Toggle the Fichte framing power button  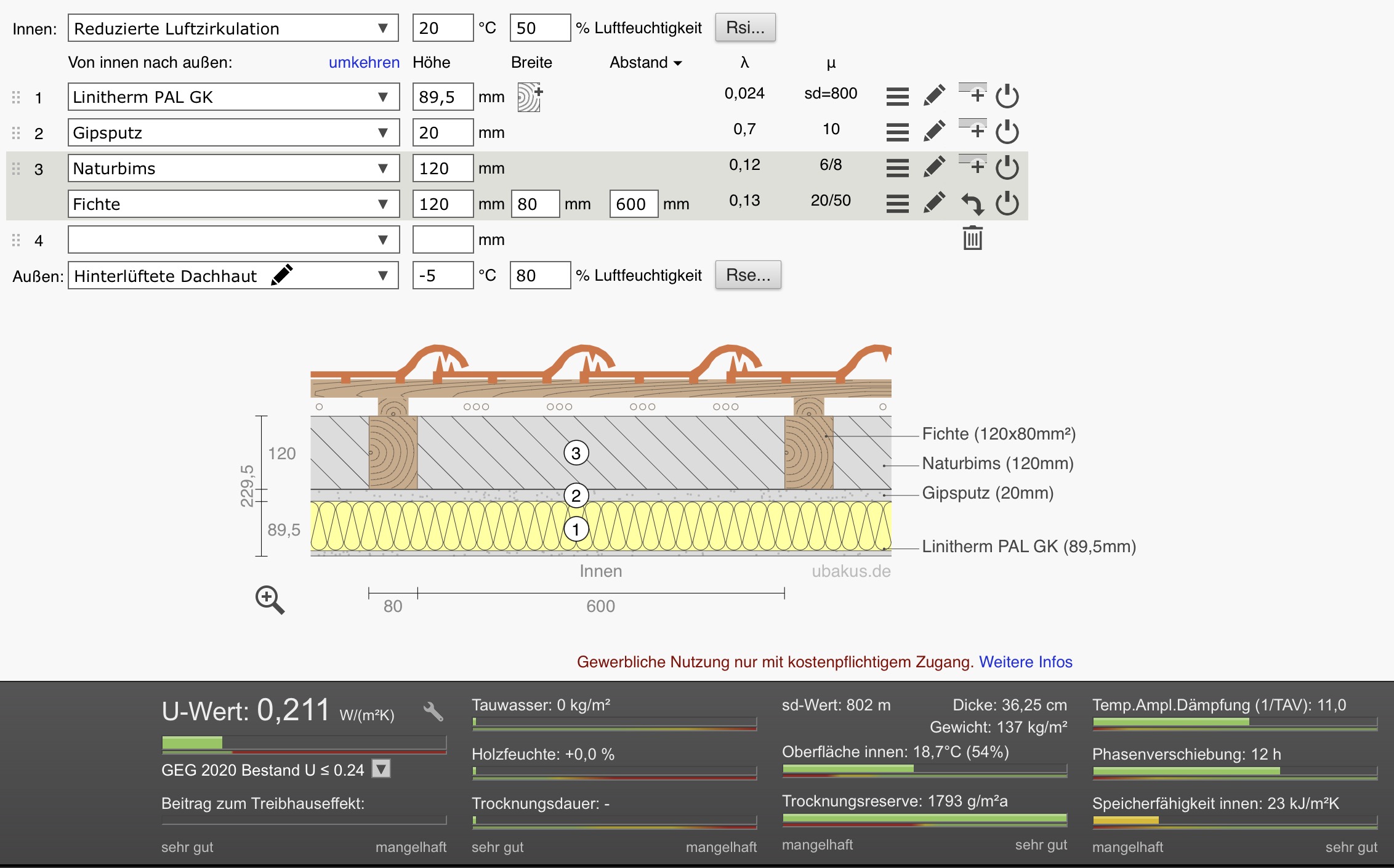(x=1007, y=204)
